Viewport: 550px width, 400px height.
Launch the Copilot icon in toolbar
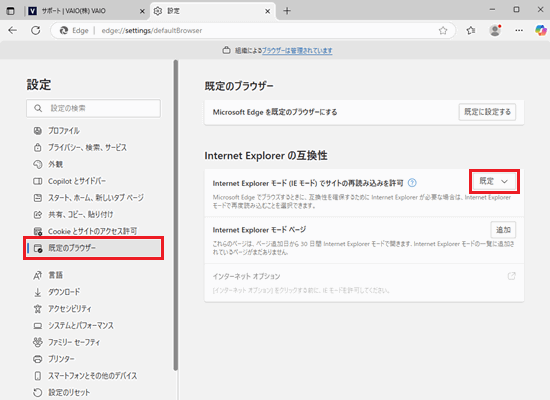541,31
